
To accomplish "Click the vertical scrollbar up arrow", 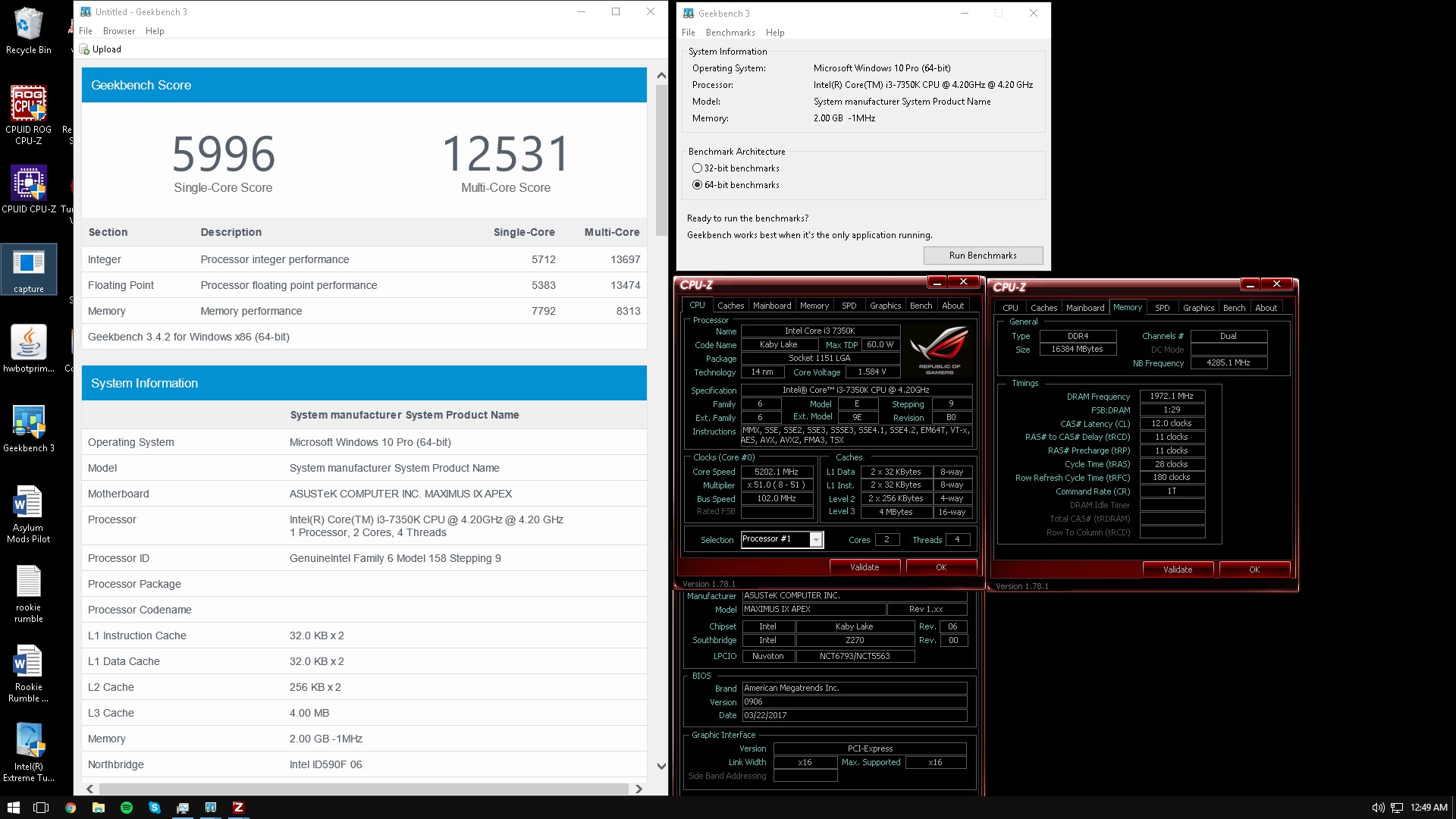I will click(x=661, y=75).
